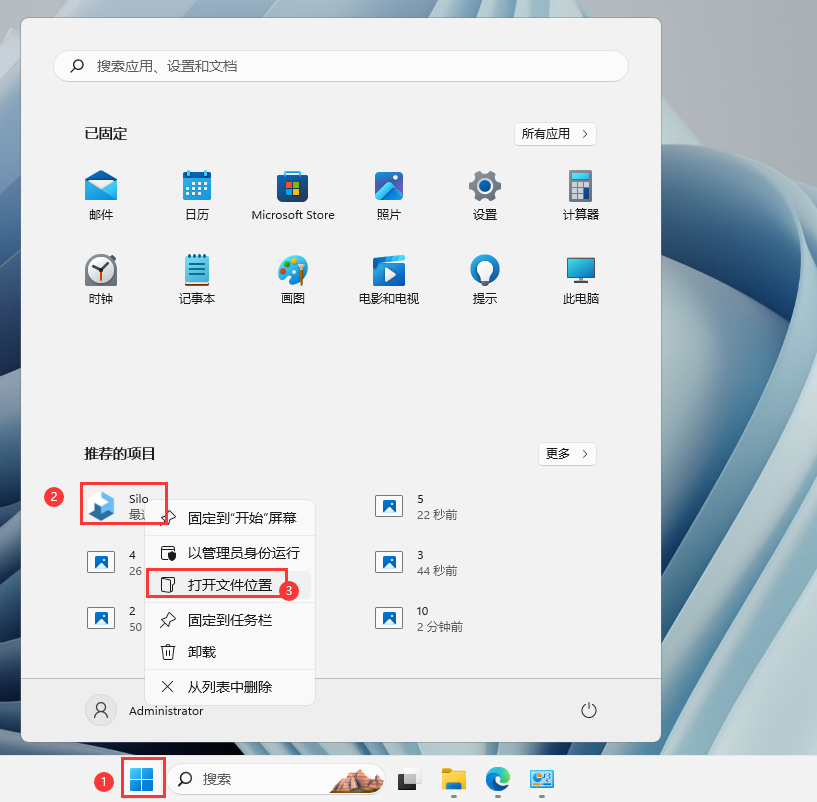Open the Control Panel taskbar icon
Image resolution: width=817 pixels, height=802 pixels.
point(542,779)
